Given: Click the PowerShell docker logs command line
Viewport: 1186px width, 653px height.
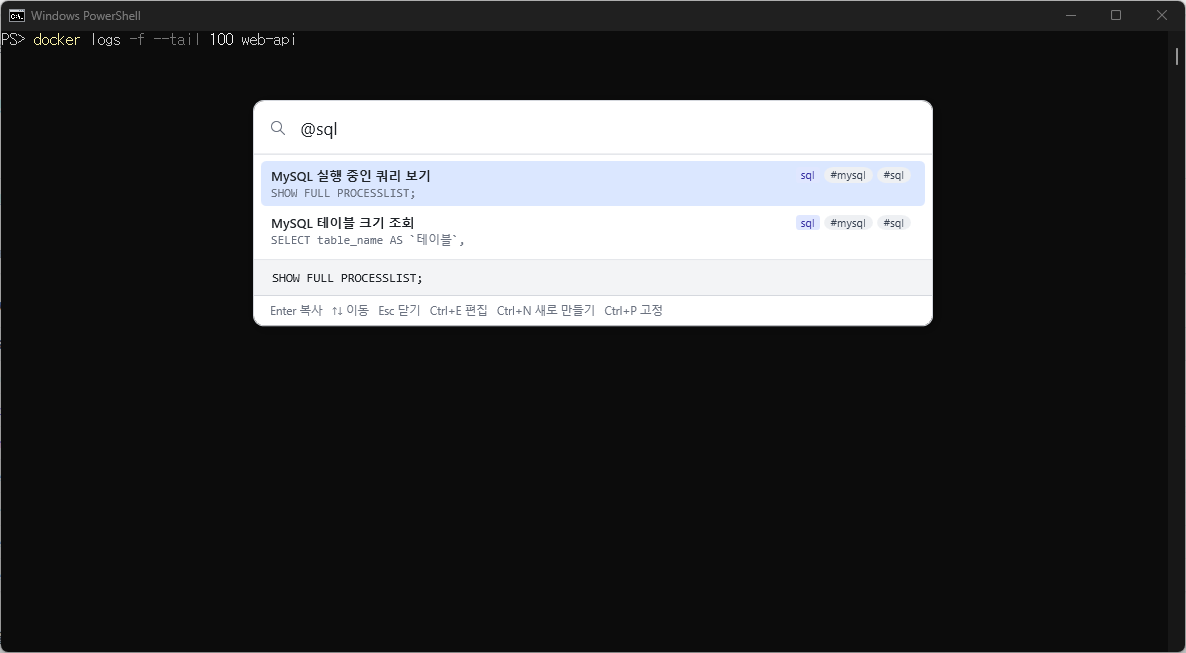Looking at the screenshot, I should (148, 39).
